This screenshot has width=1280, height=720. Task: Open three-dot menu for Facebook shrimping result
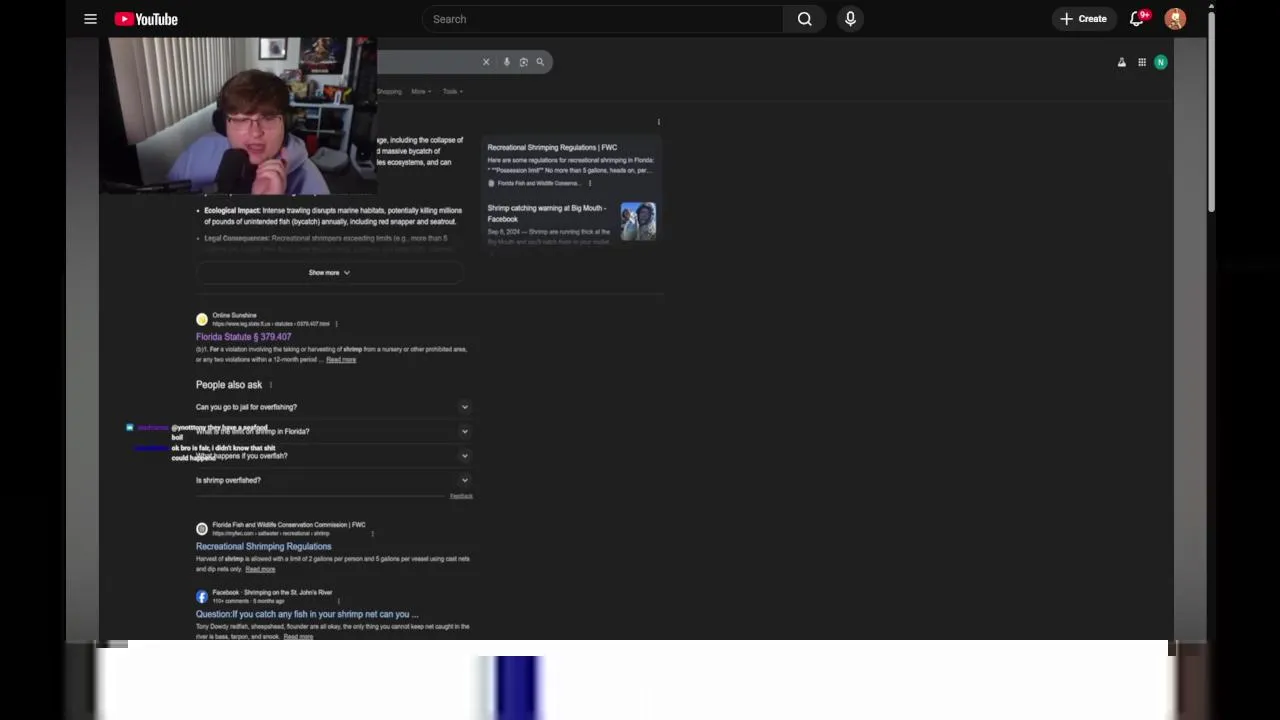pos(338,601)
